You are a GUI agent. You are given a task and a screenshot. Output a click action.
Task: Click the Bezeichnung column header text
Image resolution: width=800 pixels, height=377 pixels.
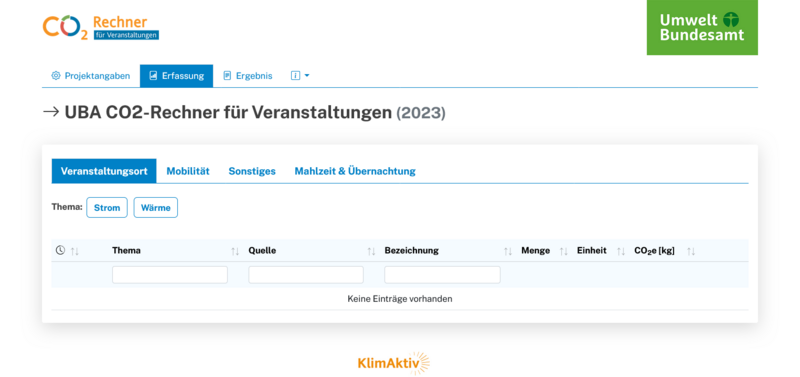[412, 250]
